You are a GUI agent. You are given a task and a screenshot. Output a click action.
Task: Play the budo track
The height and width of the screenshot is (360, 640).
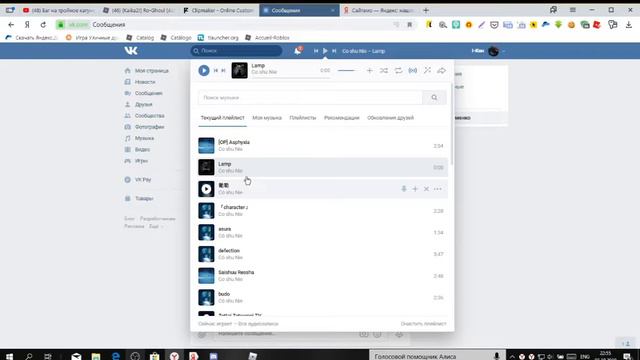206,297
